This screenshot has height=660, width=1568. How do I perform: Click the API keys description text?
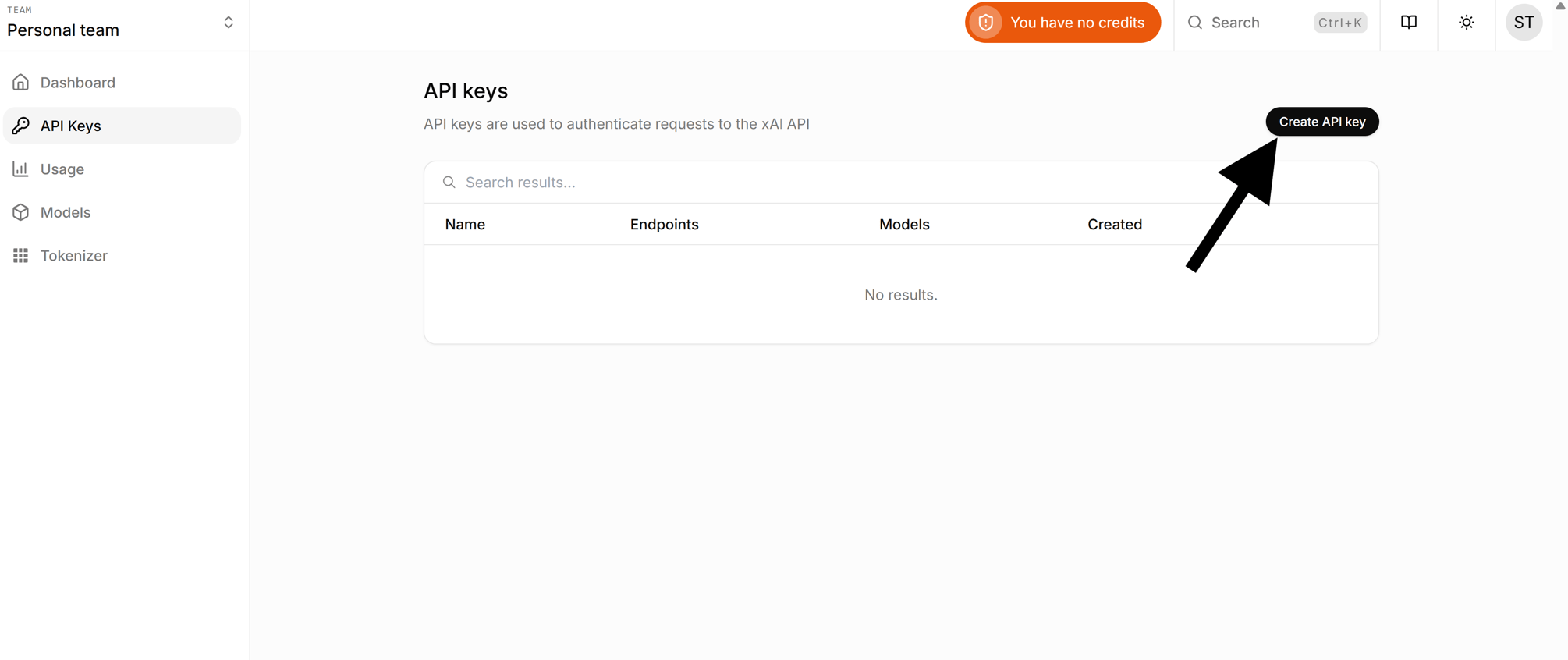pos(616,124)
